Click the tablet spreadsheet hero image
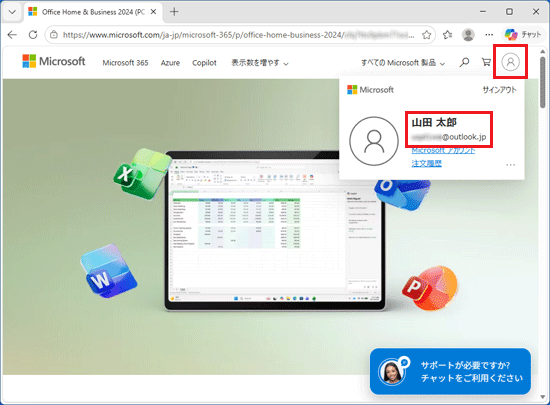The height and width of the screenshot is (405, 550). point(275,231)
